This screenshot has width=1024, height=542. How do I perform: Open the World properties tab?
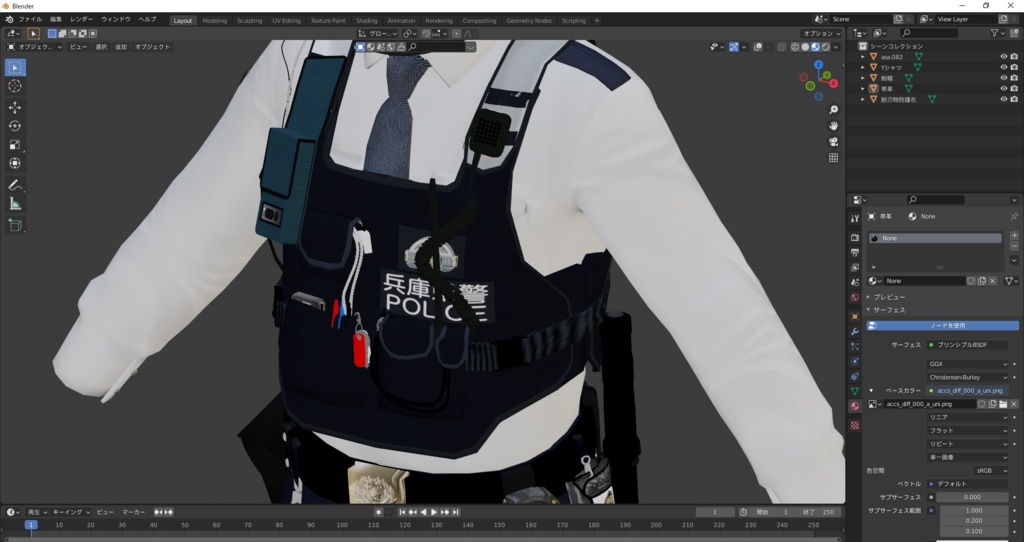pyautogui.click(x=855, y=298)
